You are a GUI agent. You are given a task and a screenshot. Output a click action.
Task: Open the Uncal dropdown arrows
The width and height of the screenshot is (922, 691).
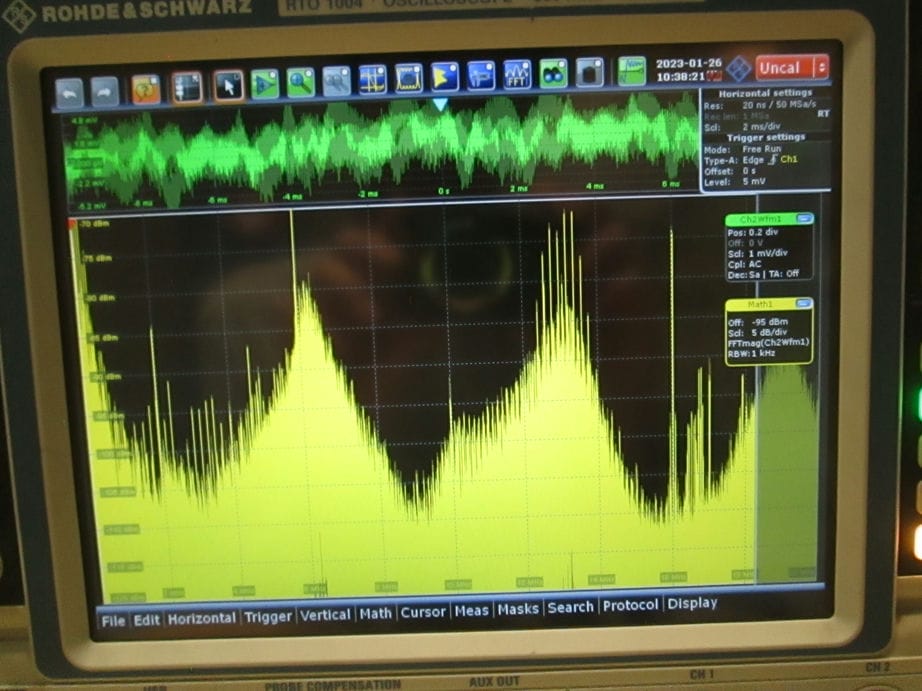(821, 67)
